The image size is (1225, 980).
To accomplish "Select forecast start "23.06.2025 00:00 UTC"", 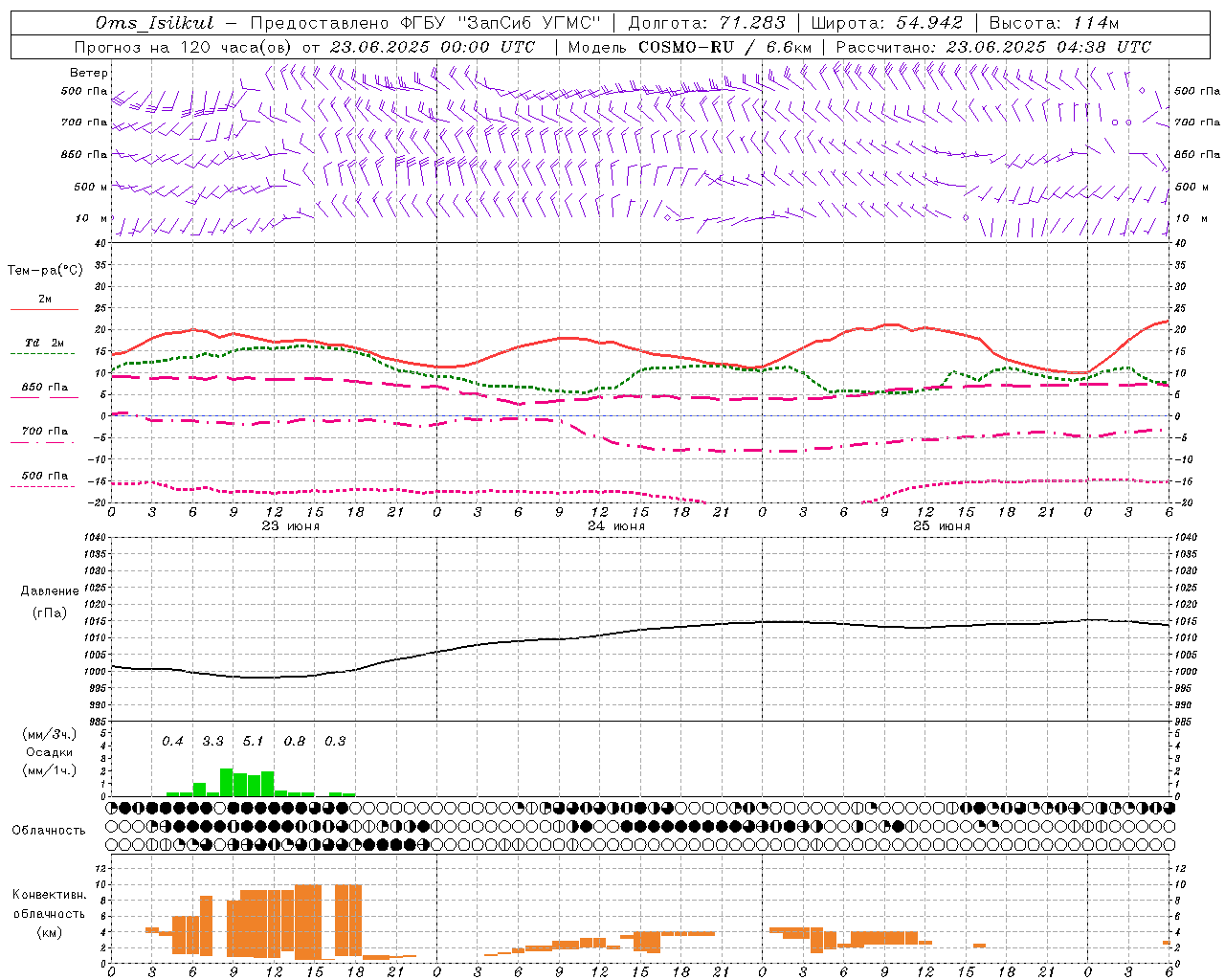I will pos(432,47).
